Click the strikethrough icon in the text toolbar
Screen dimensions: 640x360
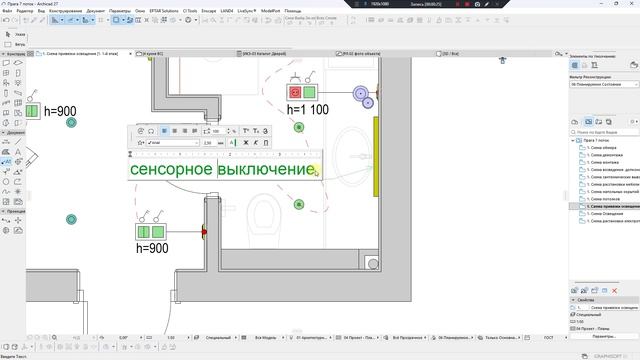[265, 131]
